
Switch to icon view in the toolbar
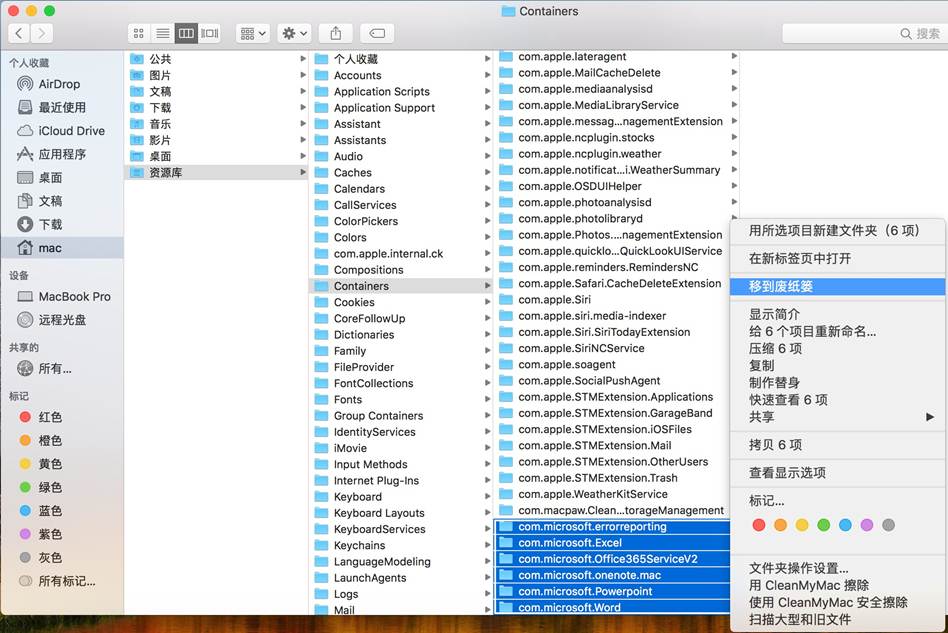139,32
